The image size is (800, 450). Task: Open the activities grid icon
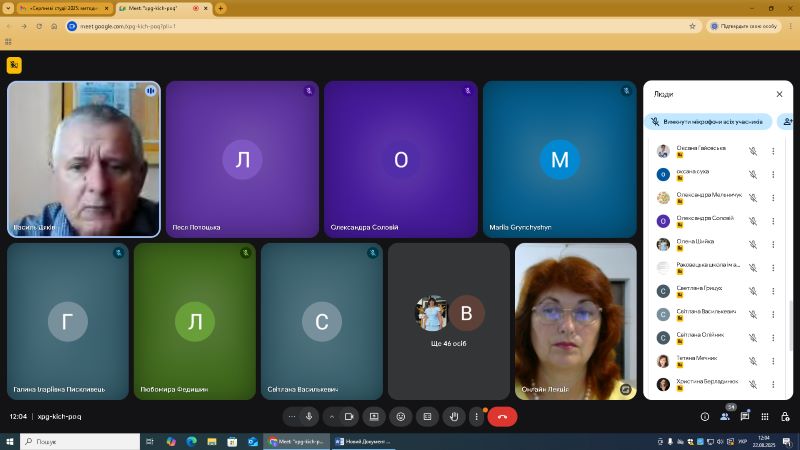pyautogui.click(x=763, y=416)
